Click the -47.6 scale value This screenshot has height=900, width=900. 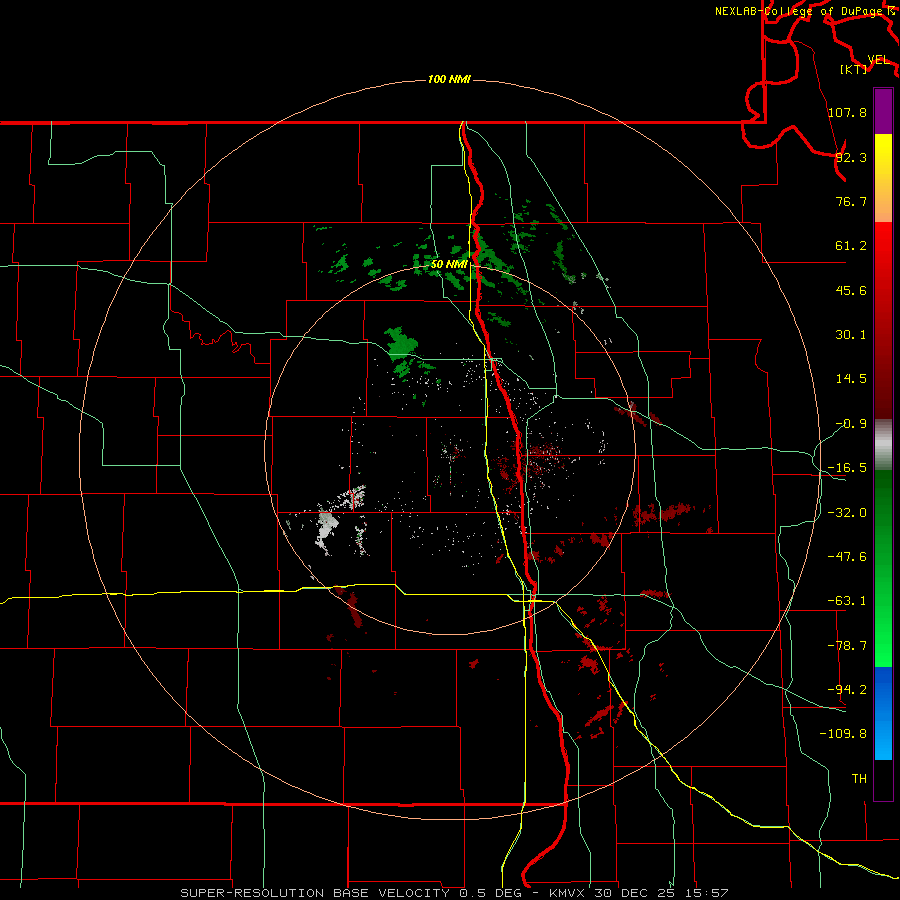847,557
